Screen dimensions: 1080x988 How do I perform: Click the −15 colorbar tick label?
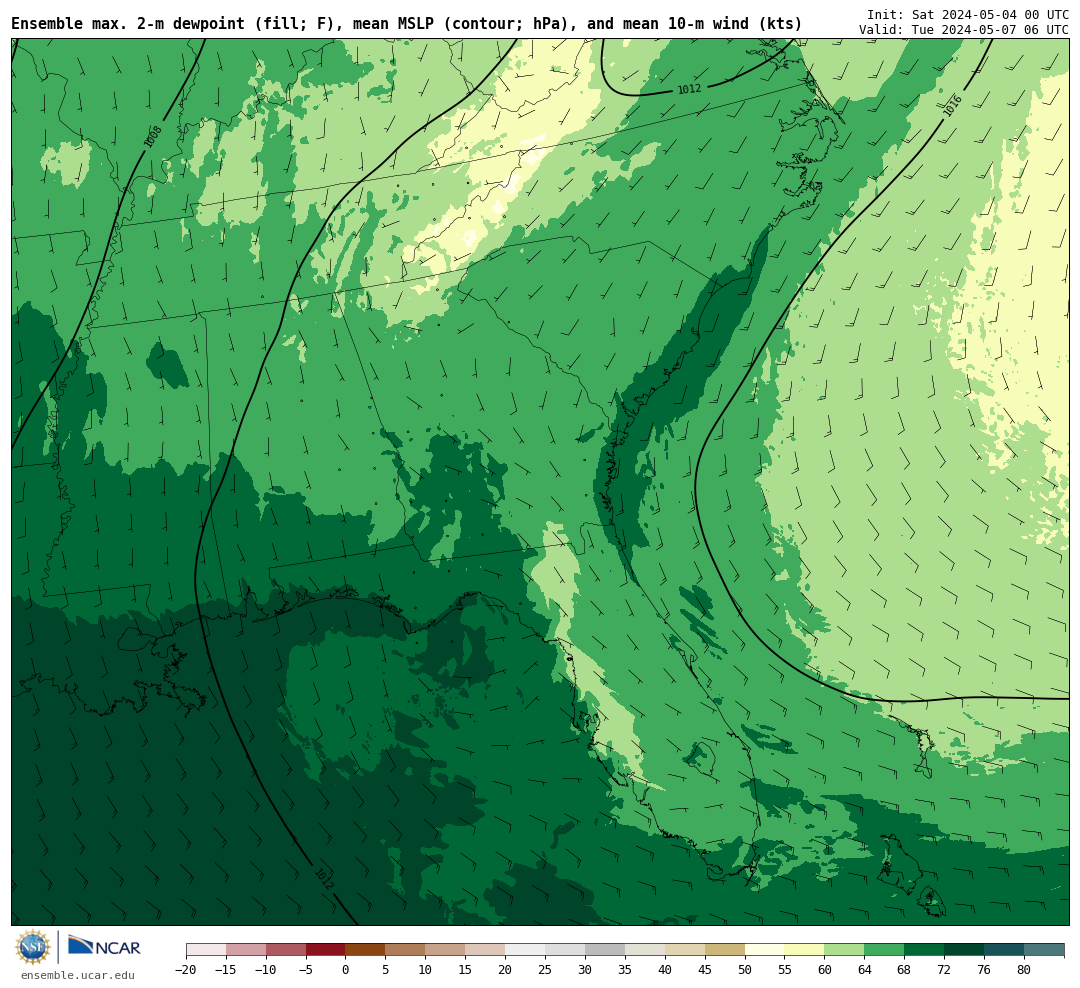point(226,969)
